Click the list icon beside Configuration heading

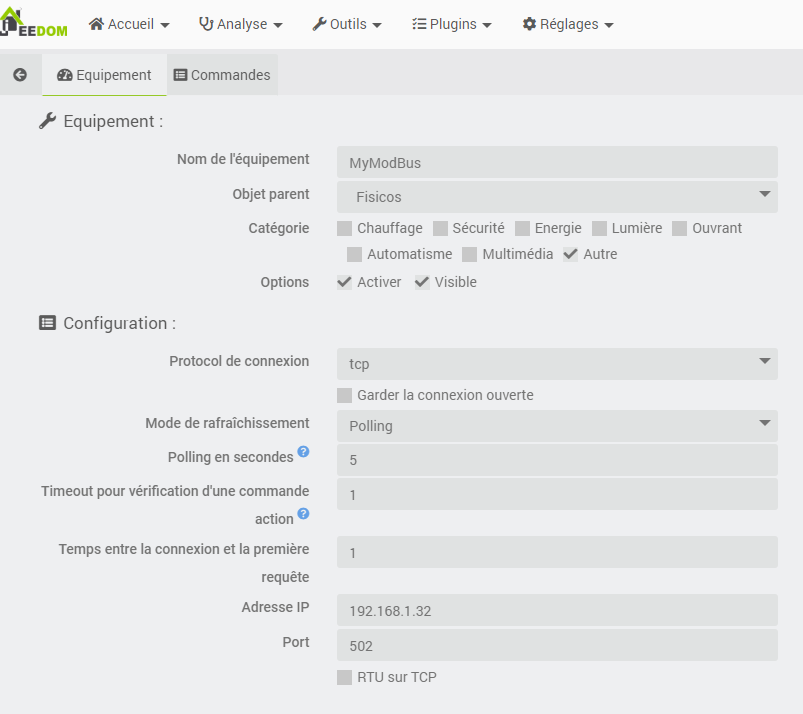pyautogui.click(x=47, y=323)
